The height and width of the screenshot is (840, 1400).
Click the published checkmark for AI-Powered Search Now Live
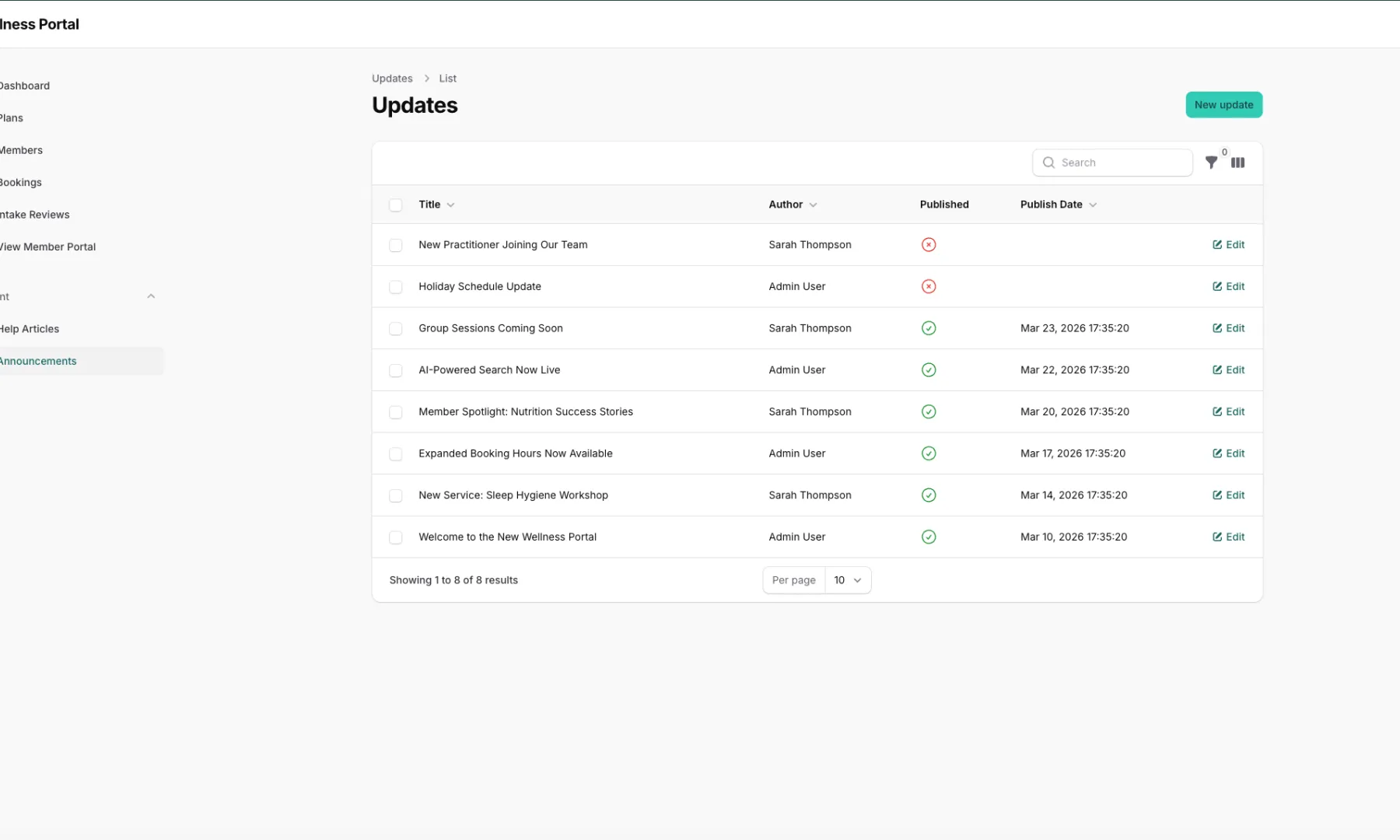click(x=928, y=370)
